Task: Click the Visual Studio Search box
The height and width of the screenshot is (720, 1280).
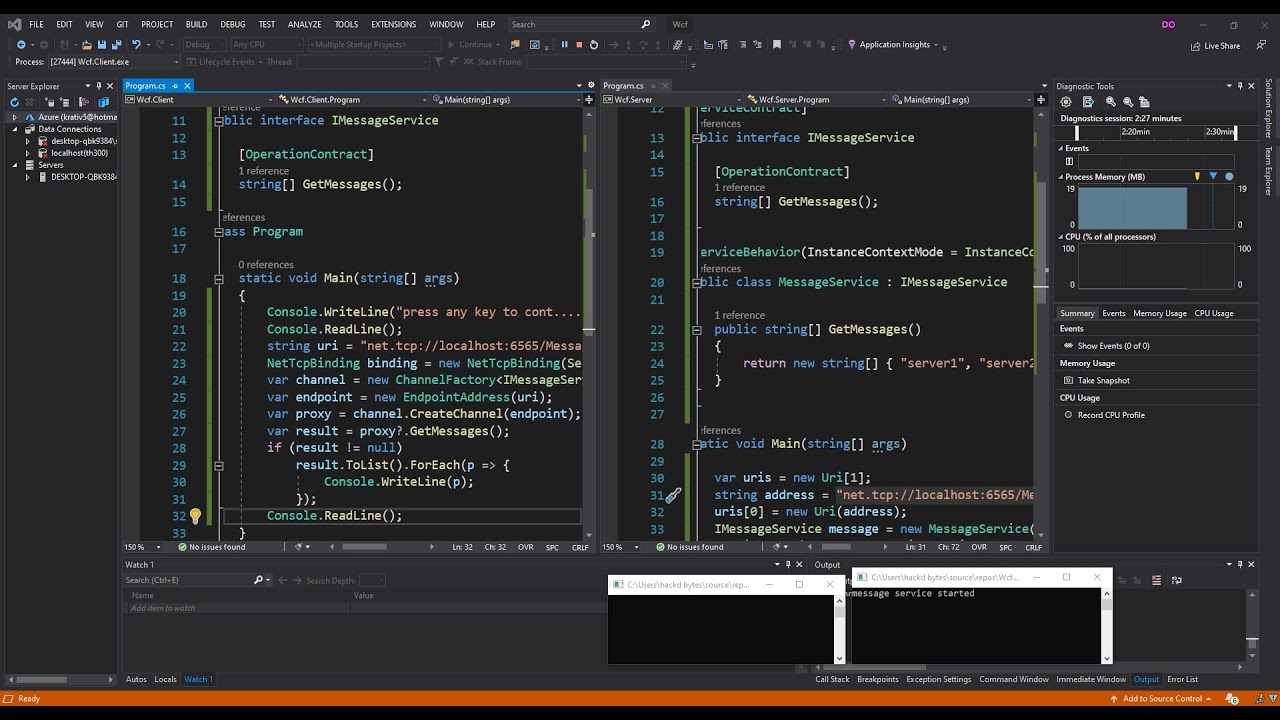Action: pyautogui.click(x=580, y=24)
